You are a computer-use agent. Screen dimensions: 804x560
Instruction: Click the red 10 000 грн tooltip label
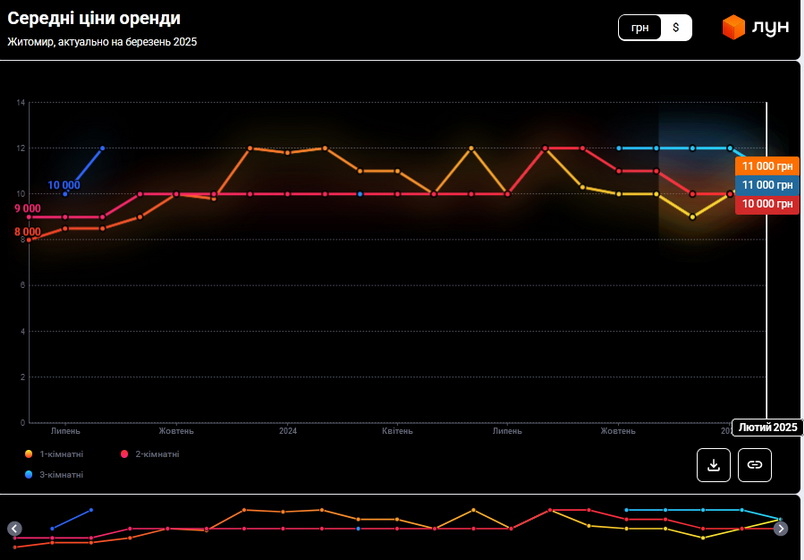pyautogui.click(x=767, y=204)
